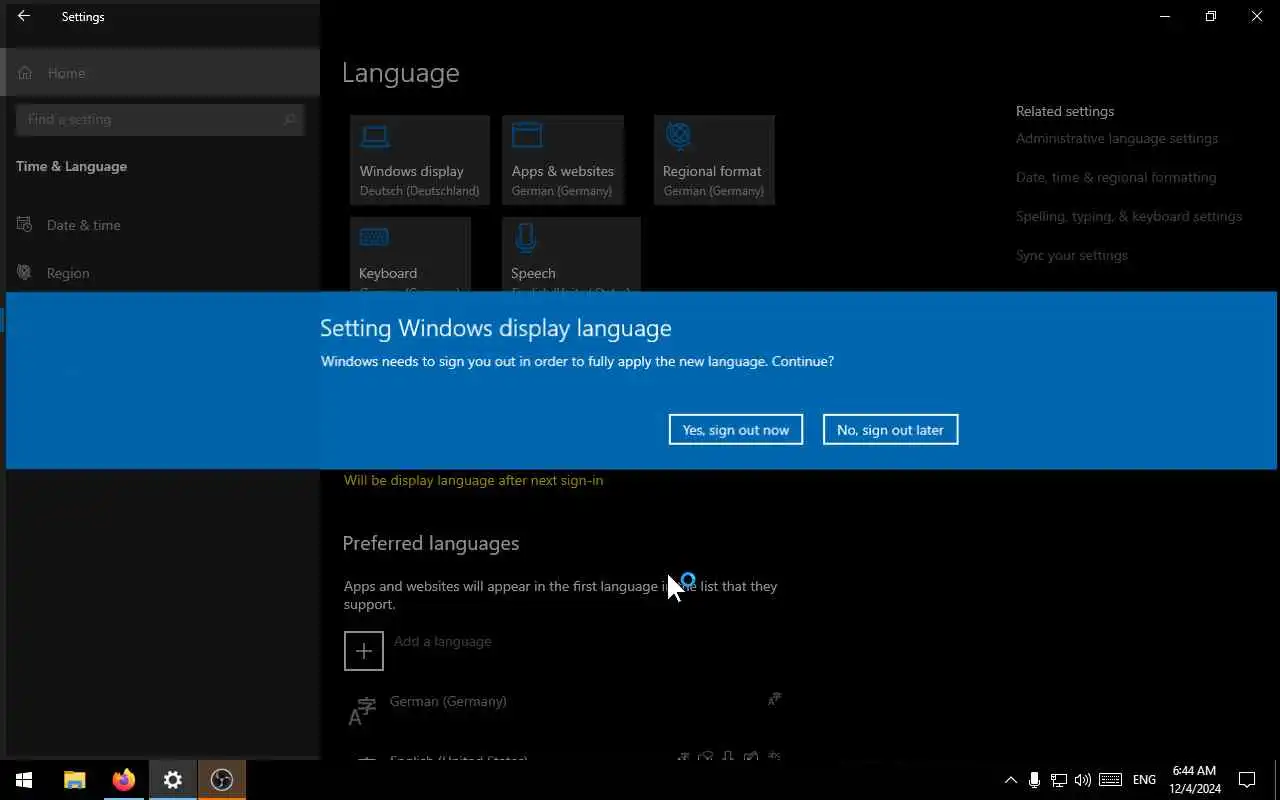Open the Keyboard language tile
Screen dimensions: 1280x800
tap(410, 255)
